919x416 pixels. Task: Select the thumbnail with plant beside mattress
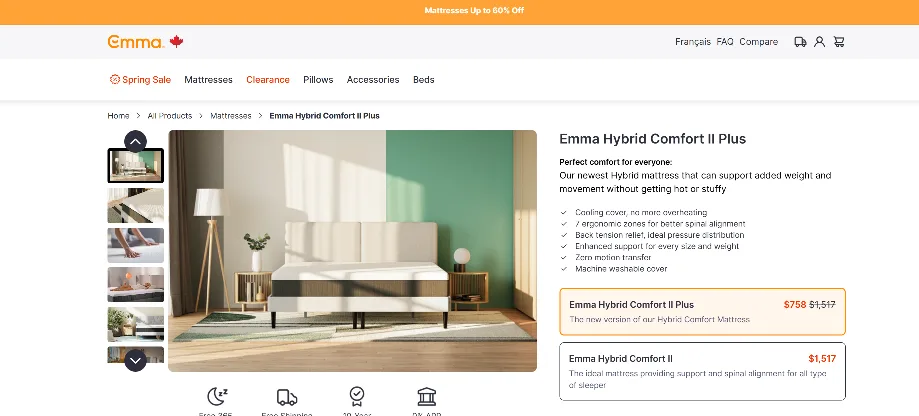(135, 324)
